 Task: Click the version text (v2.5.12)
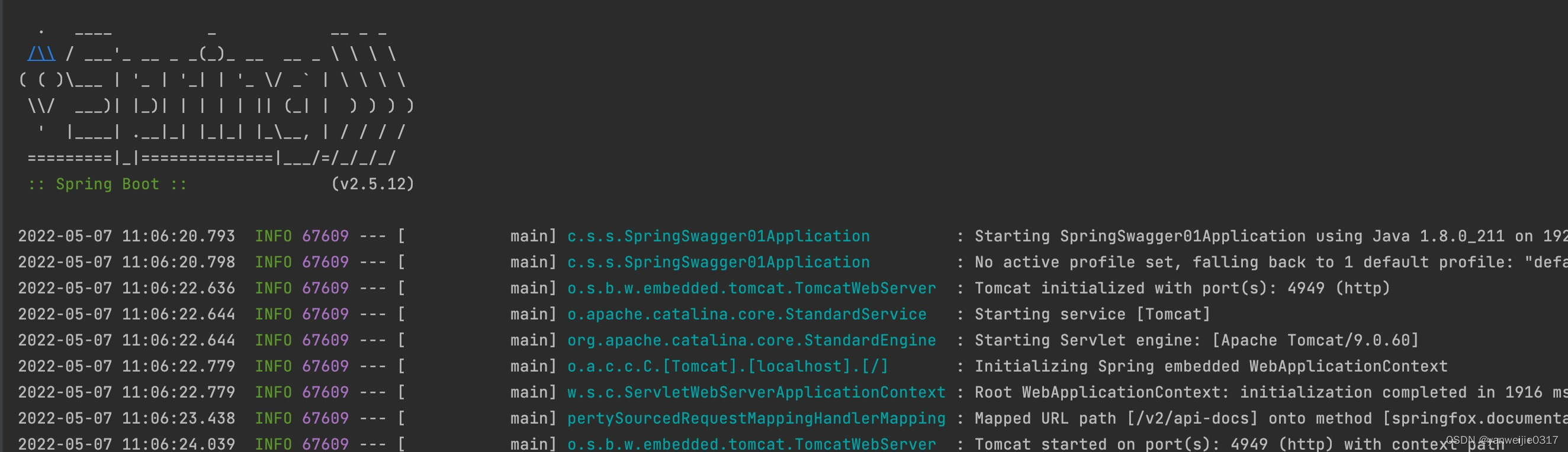pos(372,184)
